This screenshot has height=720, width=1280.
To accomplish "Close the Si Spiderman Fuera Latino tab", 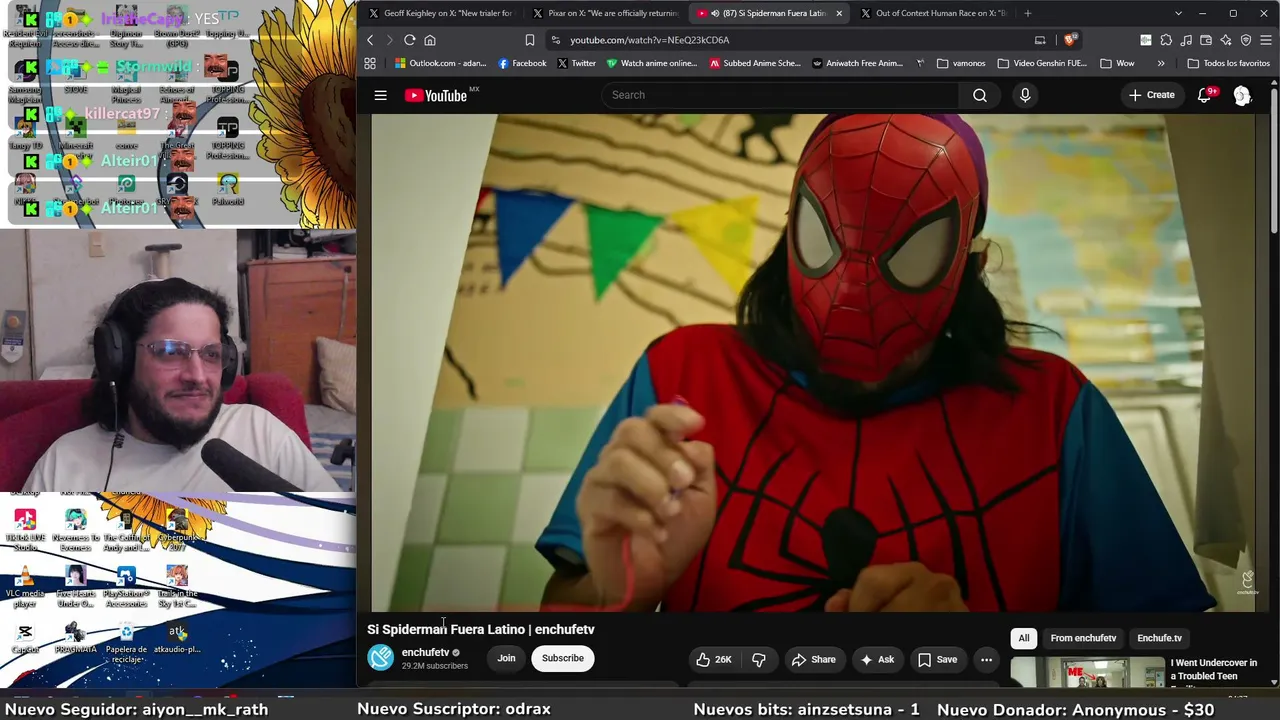I will (x=839, y=13).
